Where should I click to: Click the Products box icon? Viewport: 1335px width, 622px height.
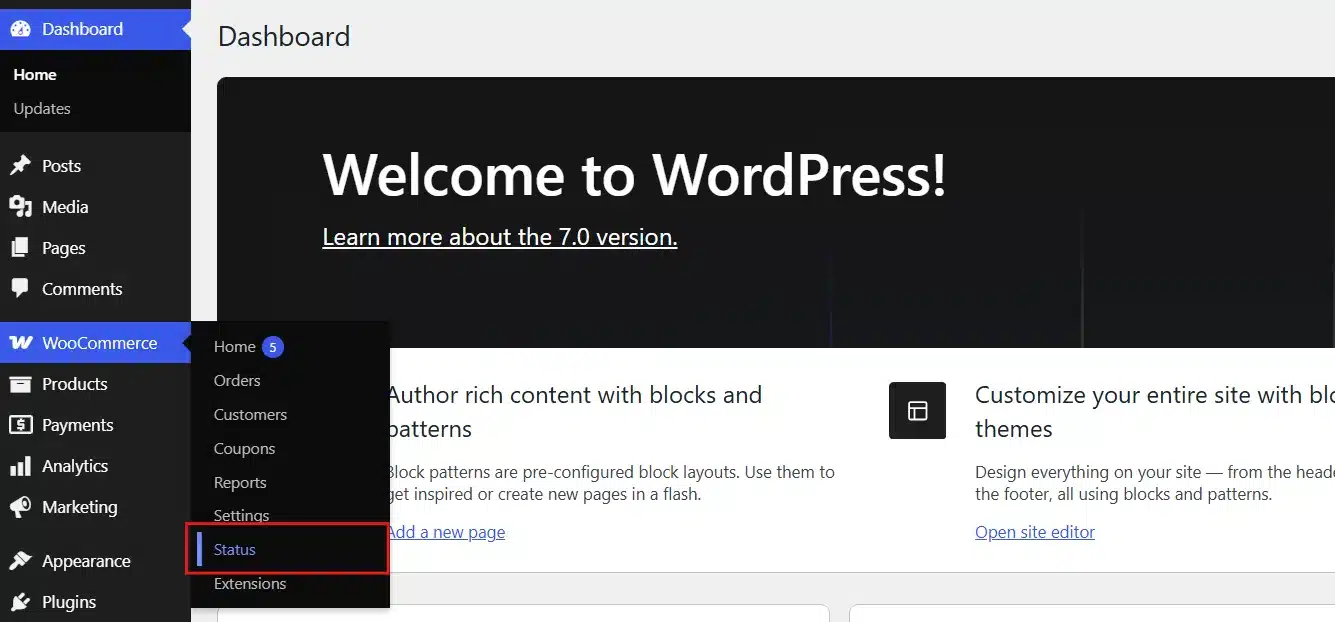coord(20,384)
